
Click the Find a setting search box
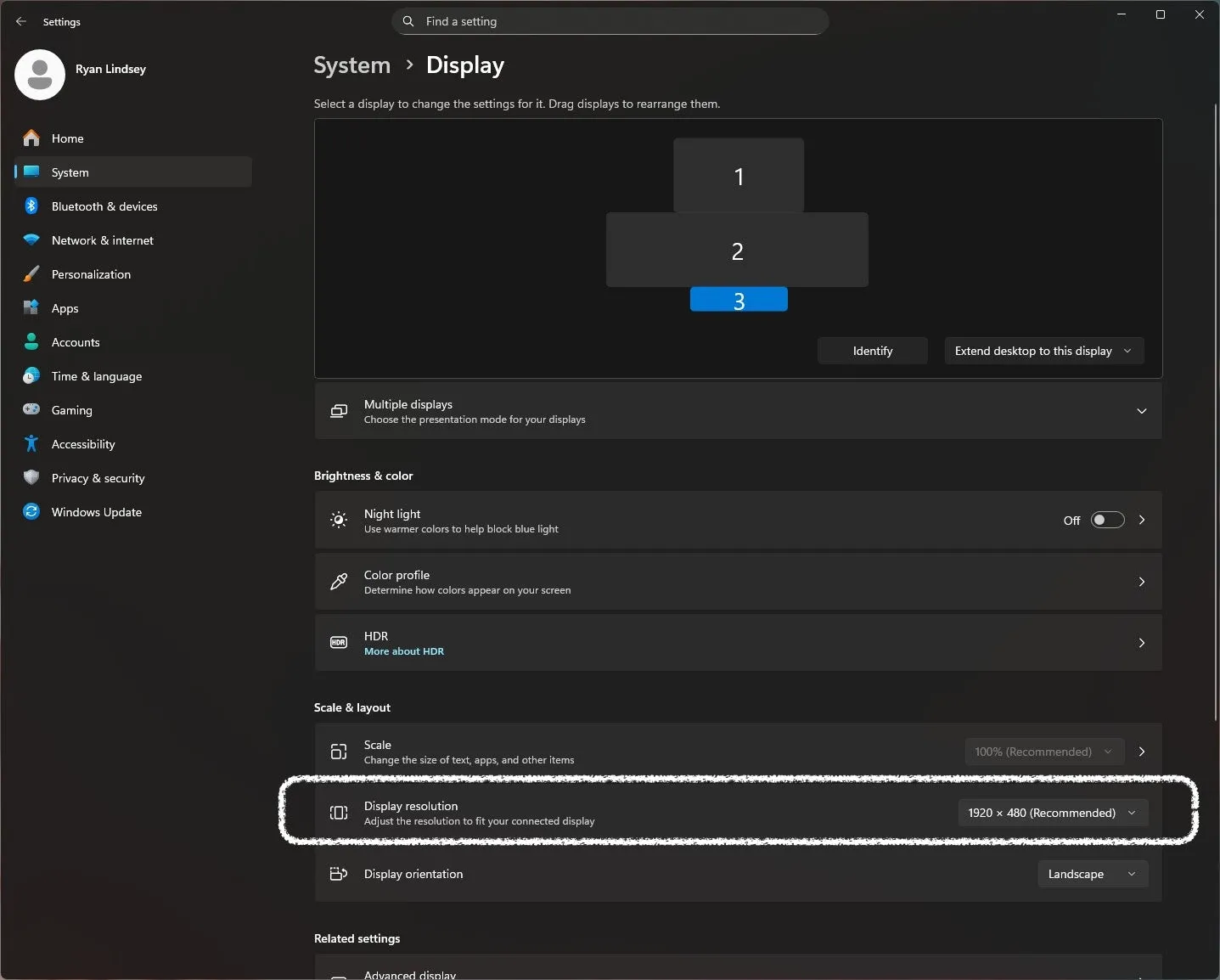click(610, 21)
